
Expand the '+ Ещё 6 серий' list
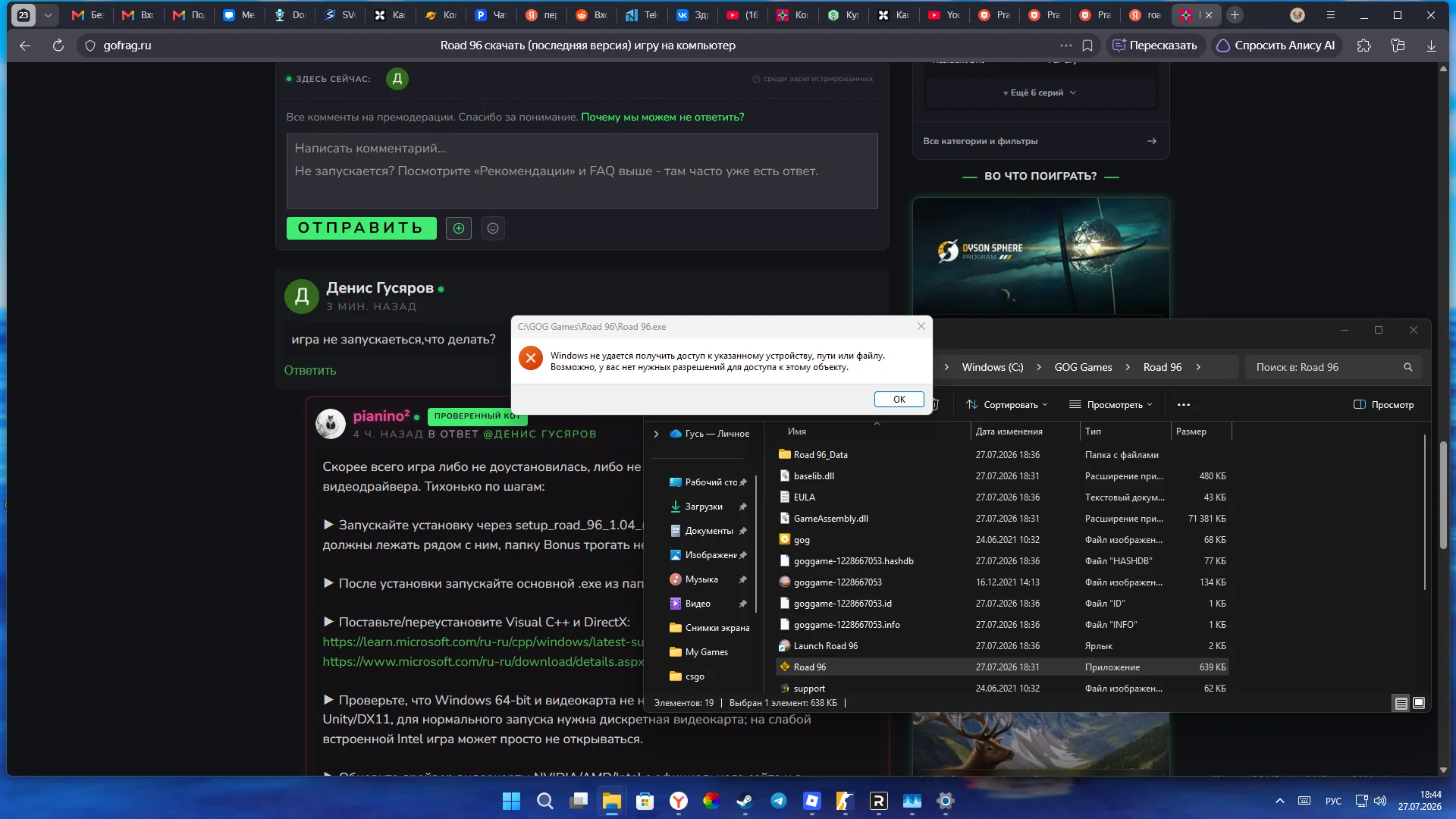click(1040, 93)
